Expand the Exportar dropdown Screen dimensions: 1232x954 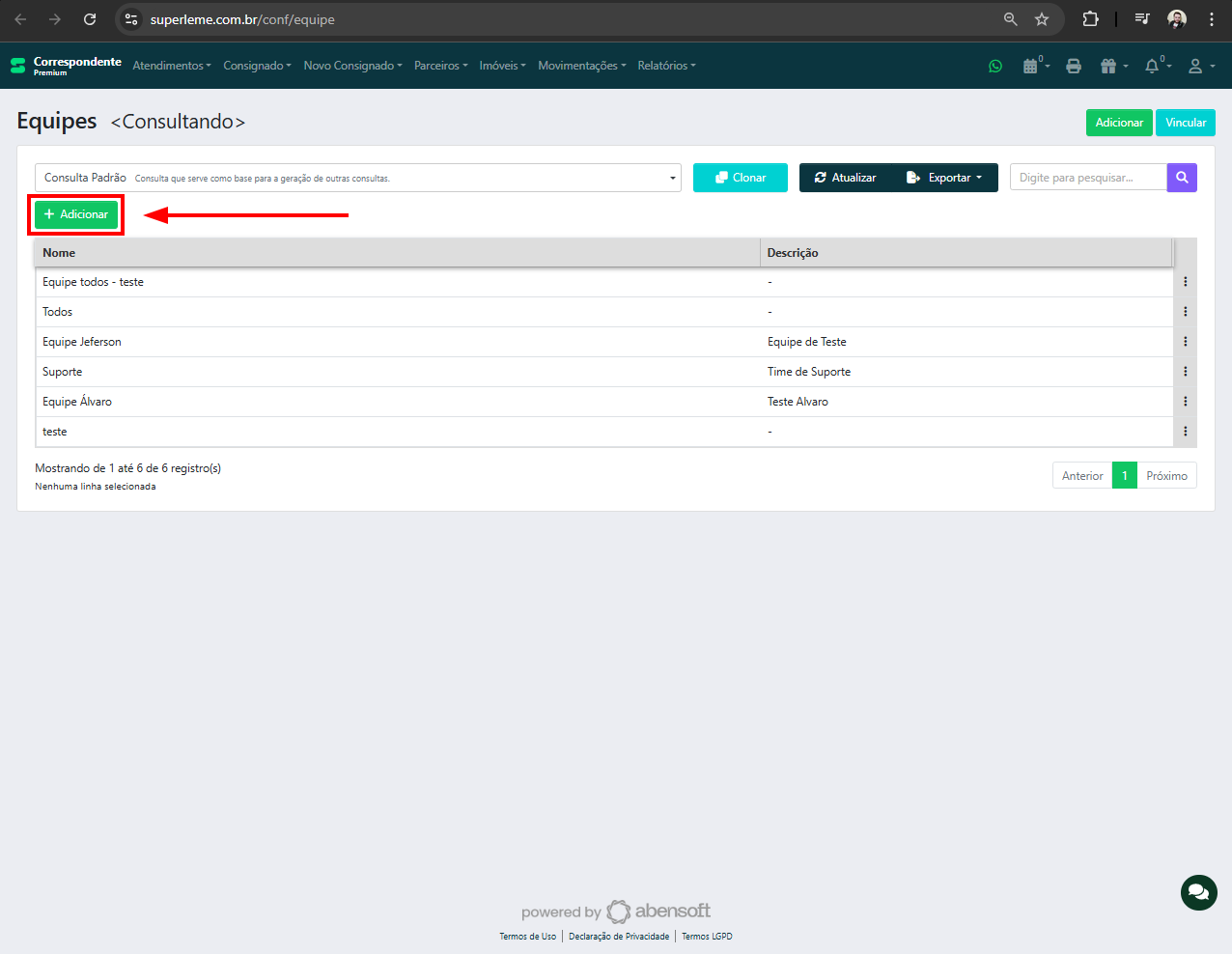[x=944, y=178]
